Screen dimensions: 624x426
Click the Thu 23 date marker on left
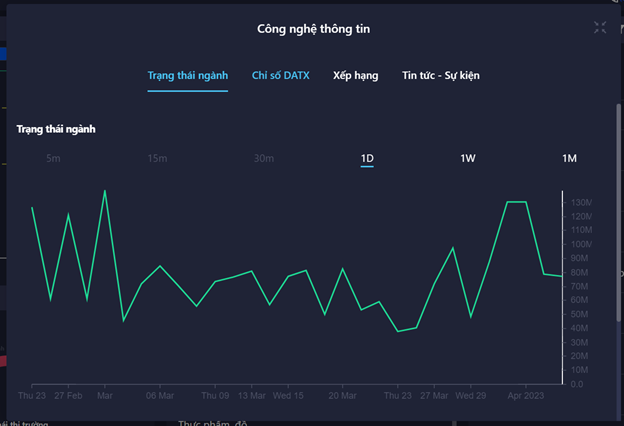[x=32, y=396]
